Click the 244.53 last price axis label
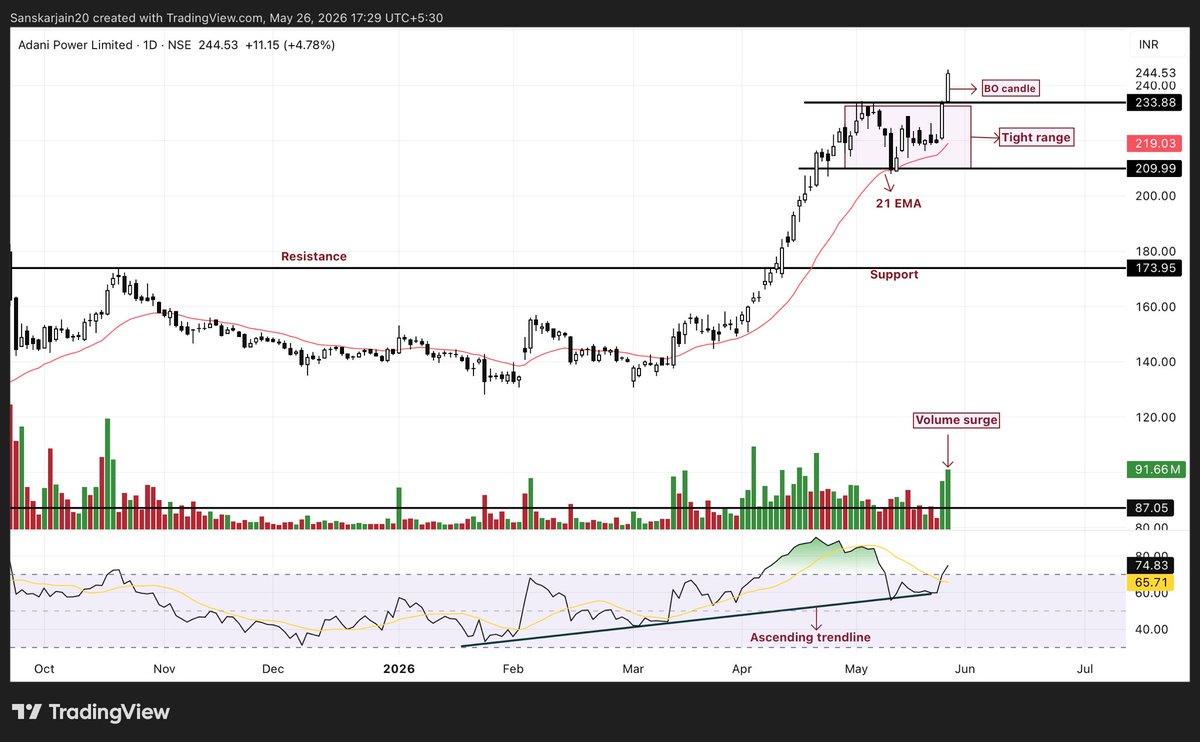This screenshot has height=742, width=1200. coord(1156,72)
